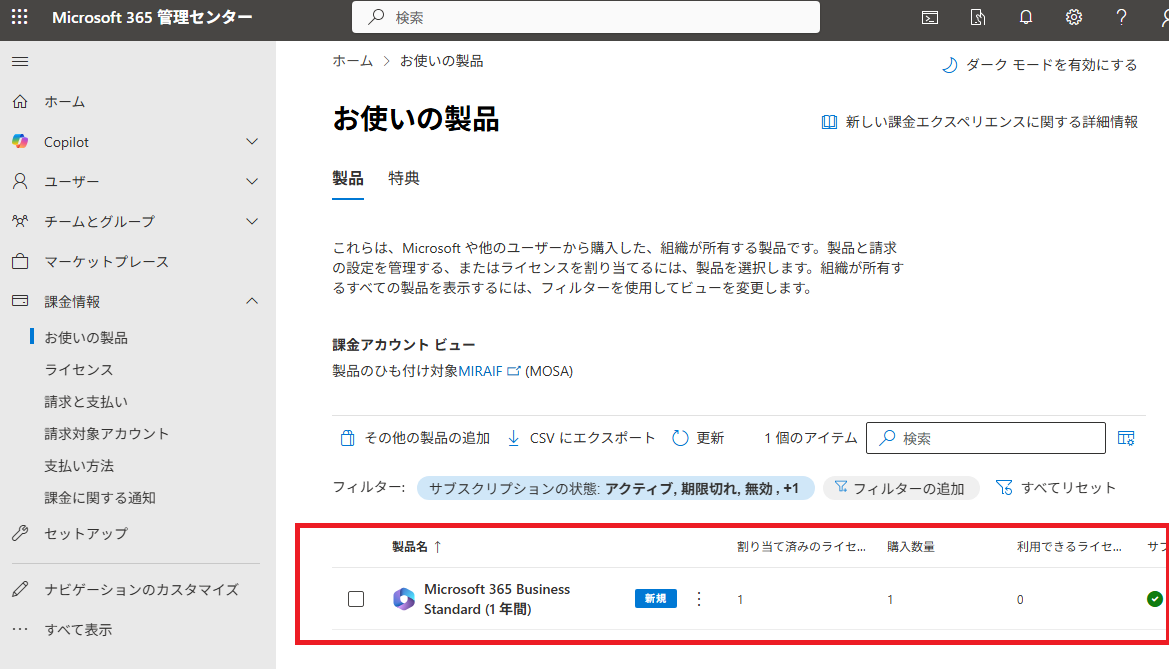Screen dimensions: 1169x669
Task: Click the refresh 更新 button
Action: click(x=698, y=438)
